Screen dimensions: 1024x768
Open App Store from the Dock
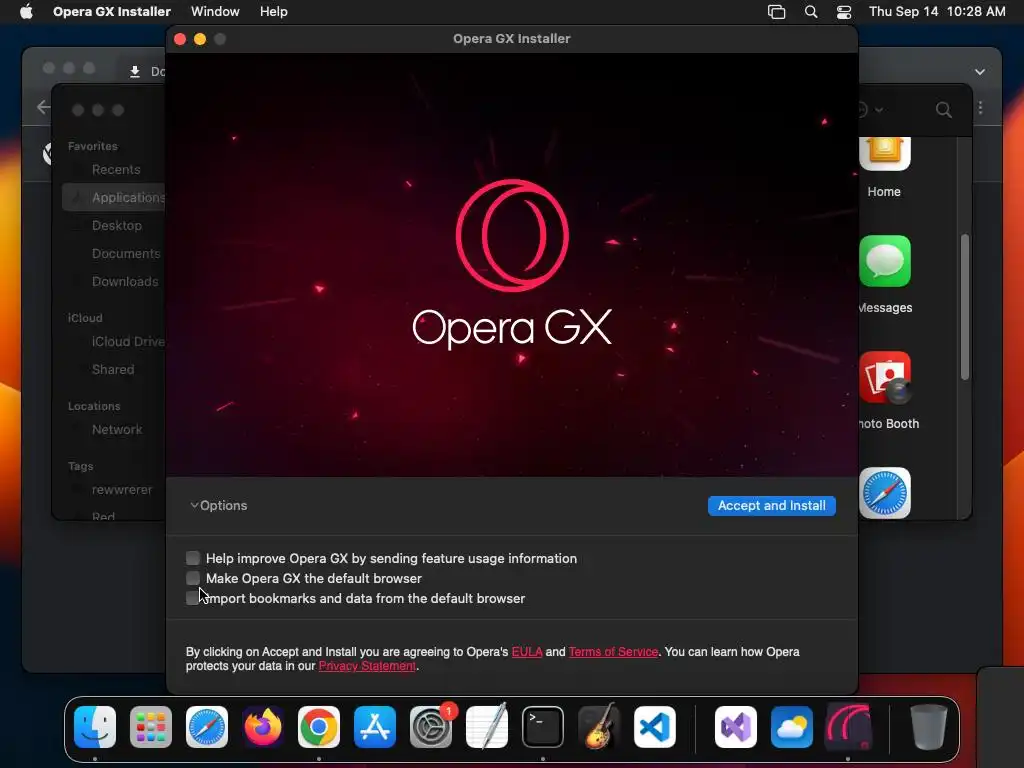point(375,727)
